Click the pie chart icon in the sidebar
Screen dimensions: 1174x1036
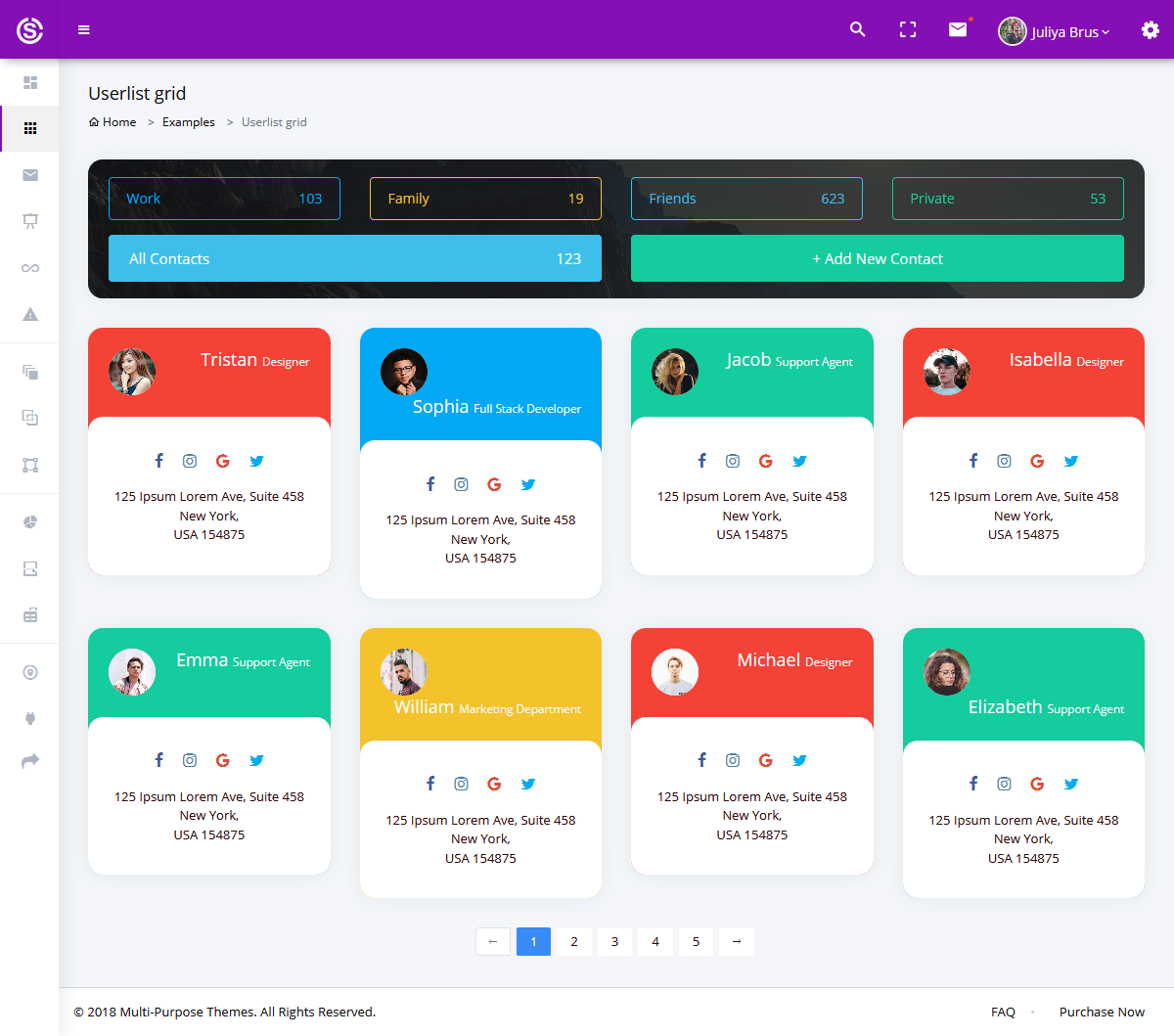29,521
